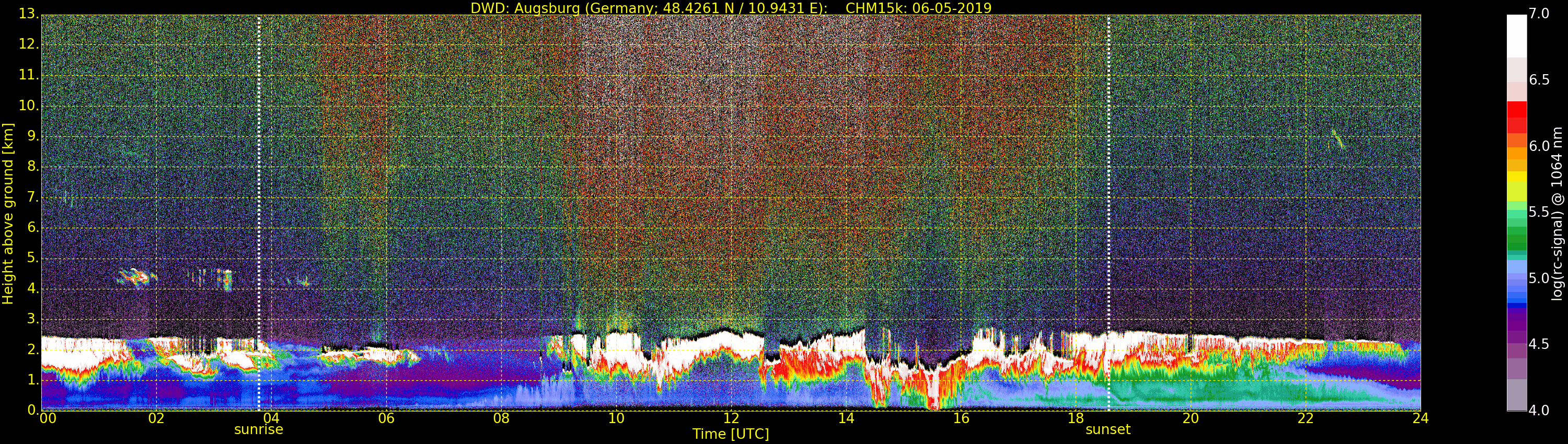Viewport: 1568px width, 444px height.
Task: Select the 06 tick on the time axis
Action: 386,418
